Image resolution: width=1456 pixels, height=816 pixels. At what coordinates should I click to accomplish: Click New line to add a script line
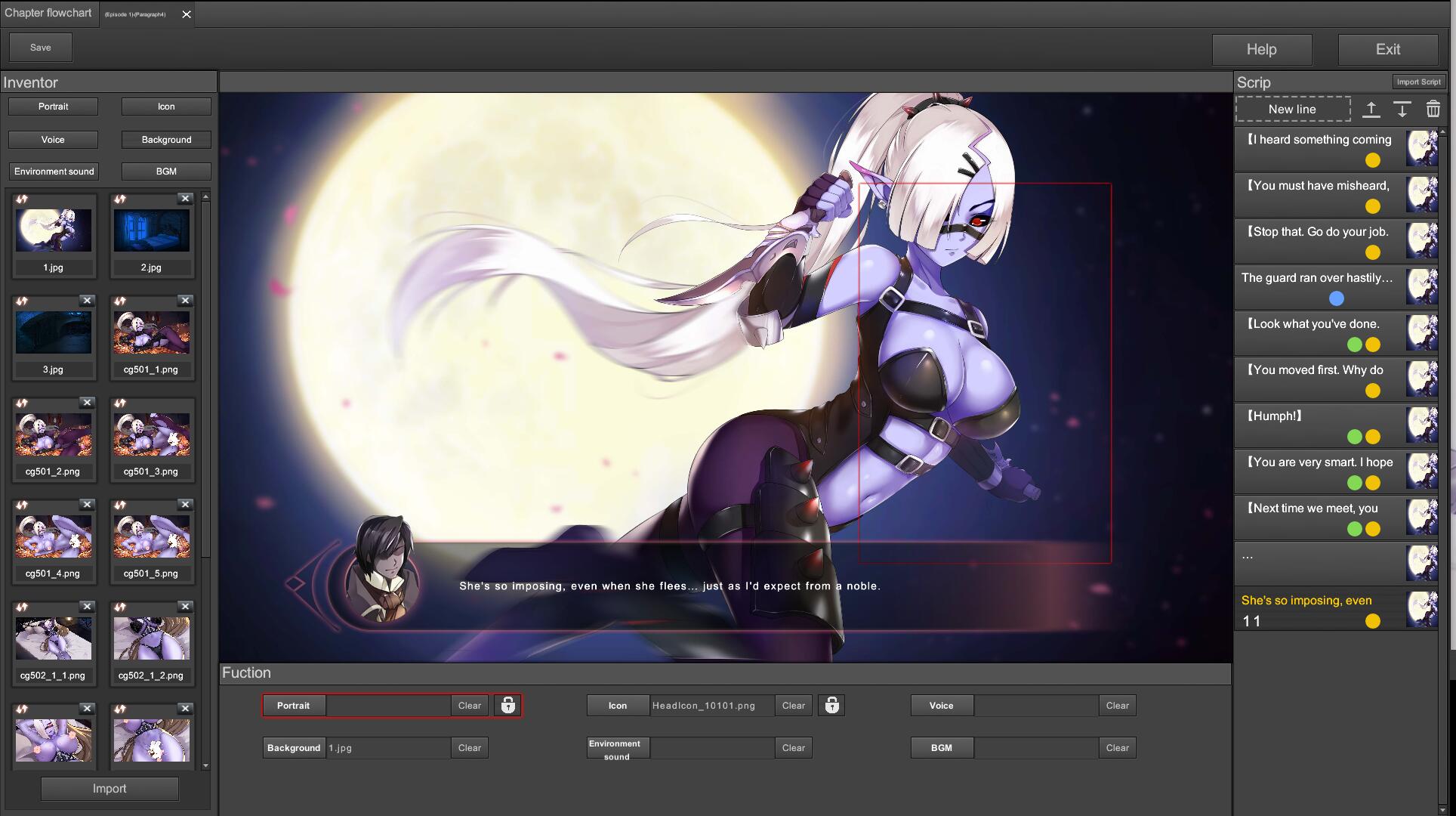[x=1292, y=109]
